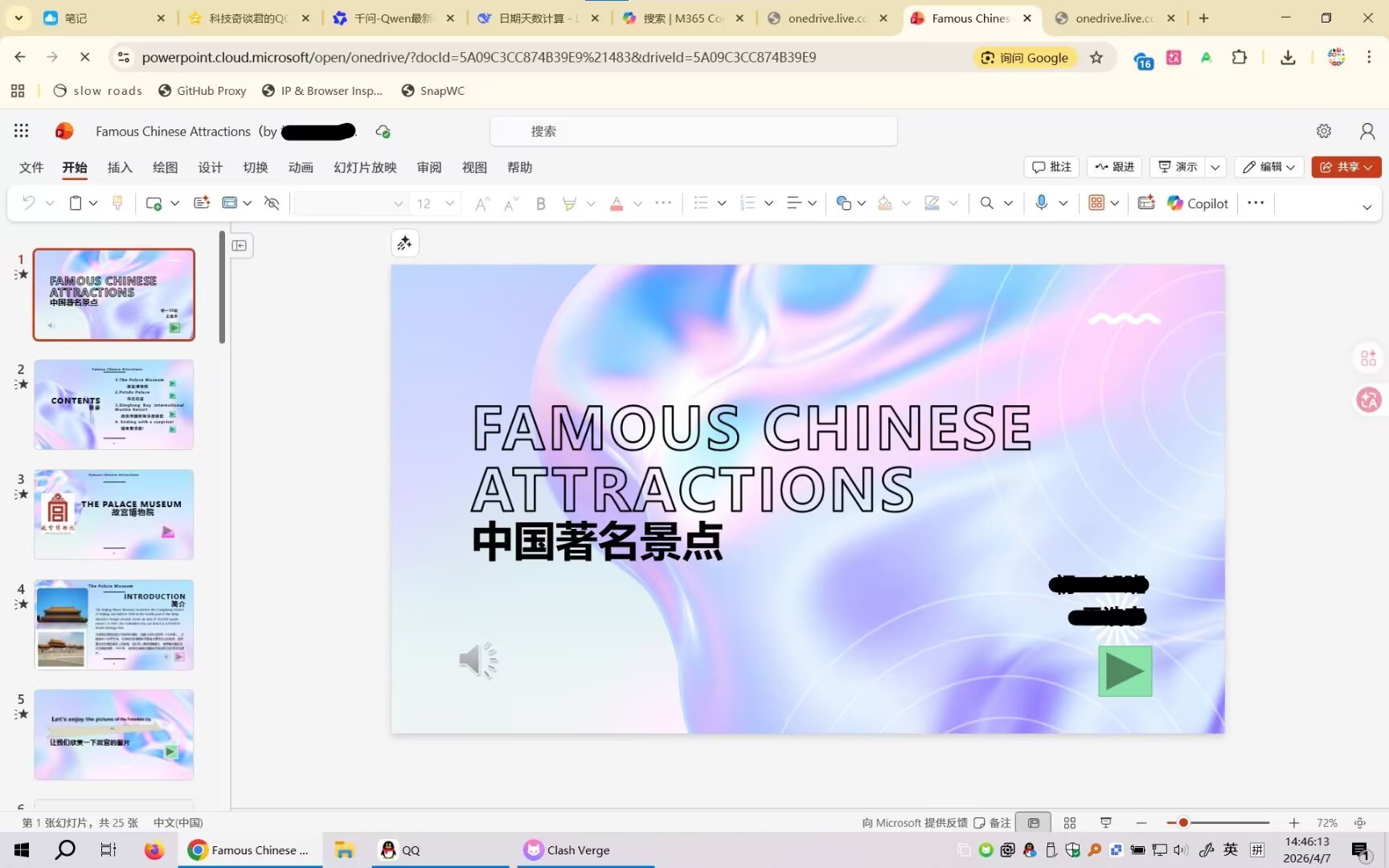This screenshot has height=868, width=1389.
Task: Click the 批注 comments button
Action: (x=1051, y=166)
